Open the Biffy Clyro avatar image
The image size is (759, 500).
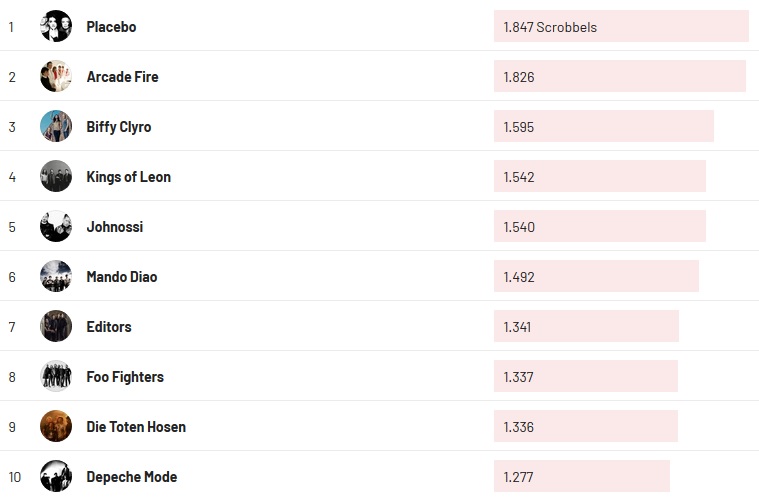[56, 126]
